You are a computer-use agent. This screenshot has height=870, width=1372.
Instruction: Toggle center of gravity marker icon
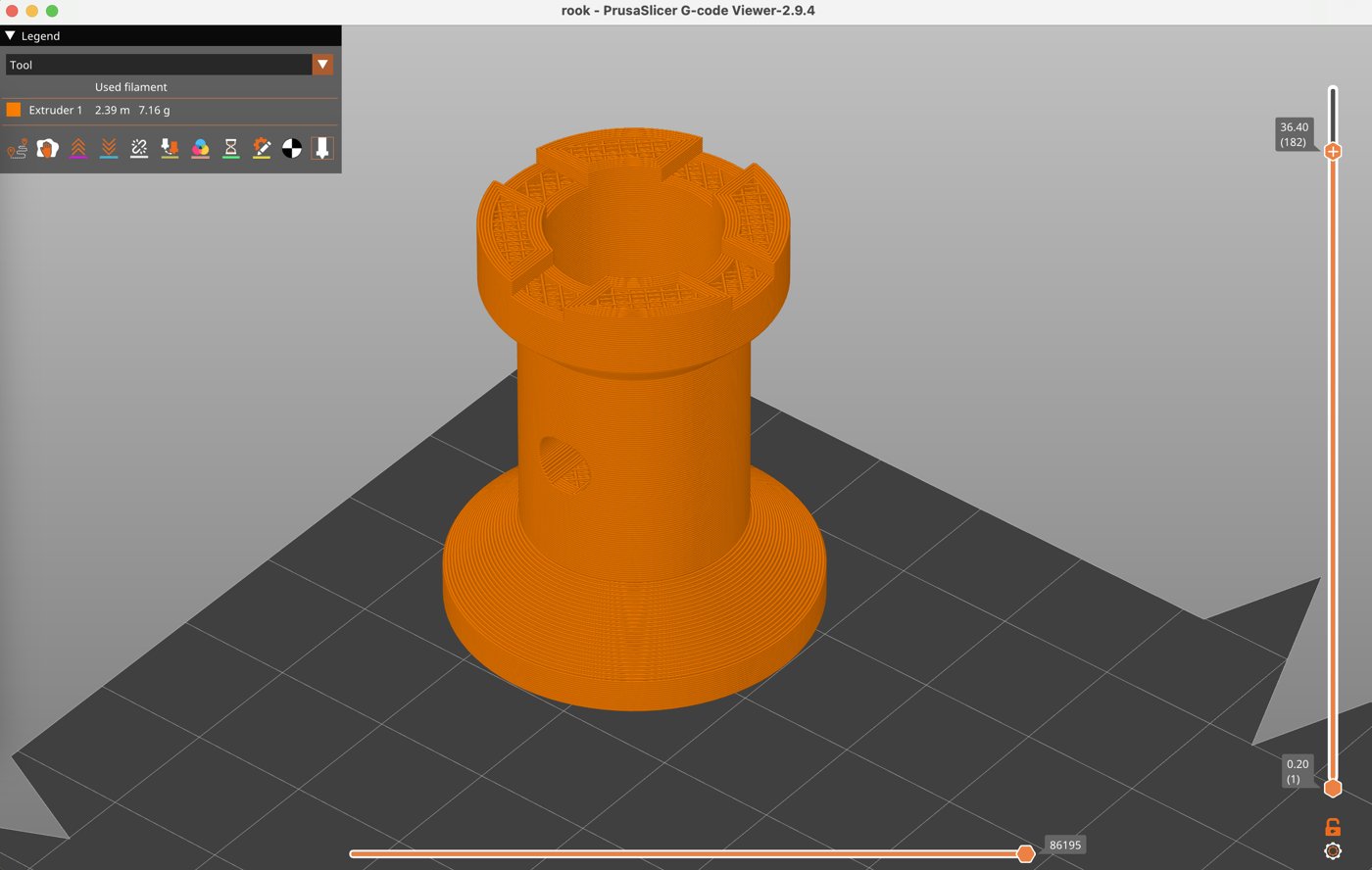(292, 148)
